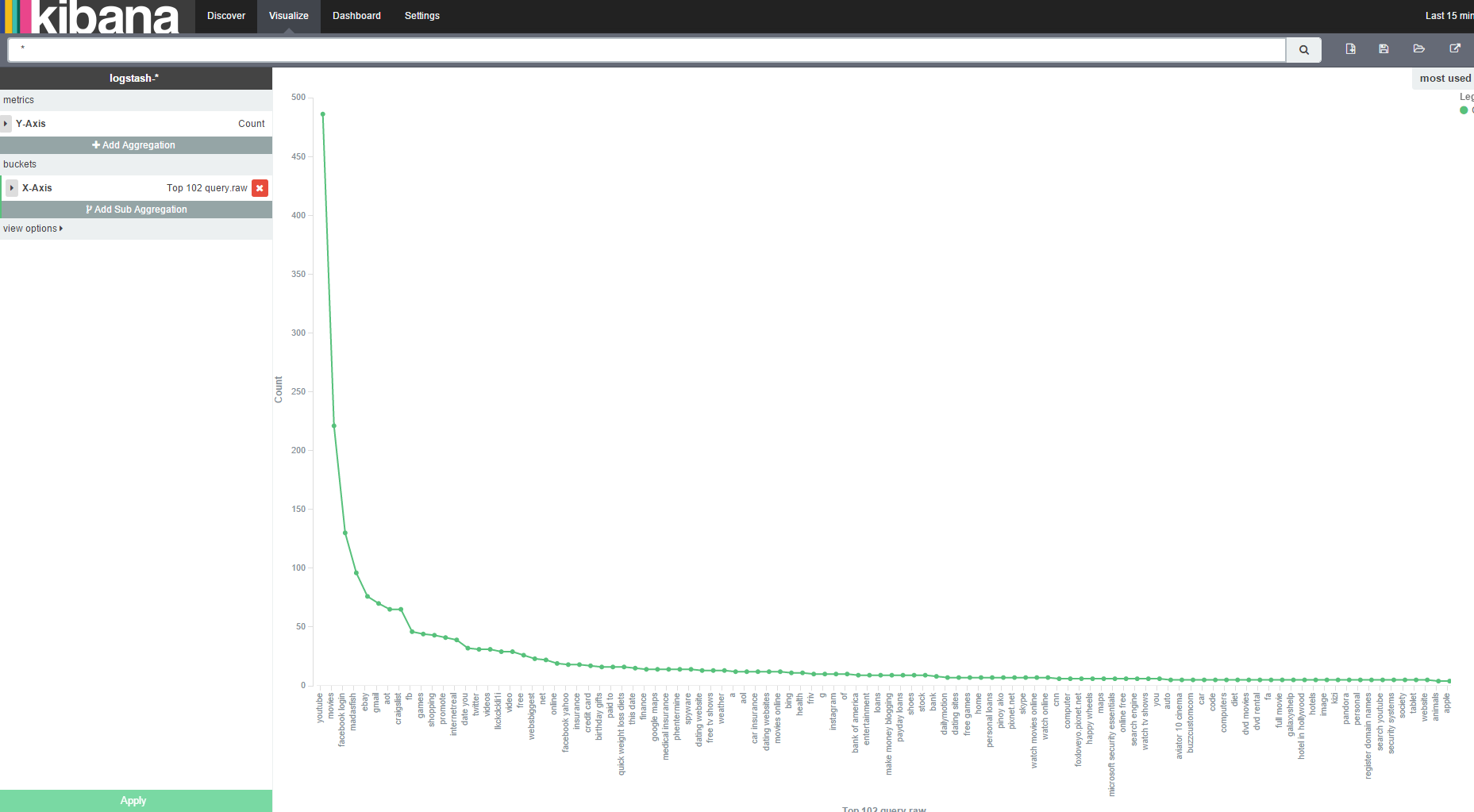Click the green legend color dot
This screenshot has width=1474, height=812.
pyautogui.click(x=1464, y=110)
